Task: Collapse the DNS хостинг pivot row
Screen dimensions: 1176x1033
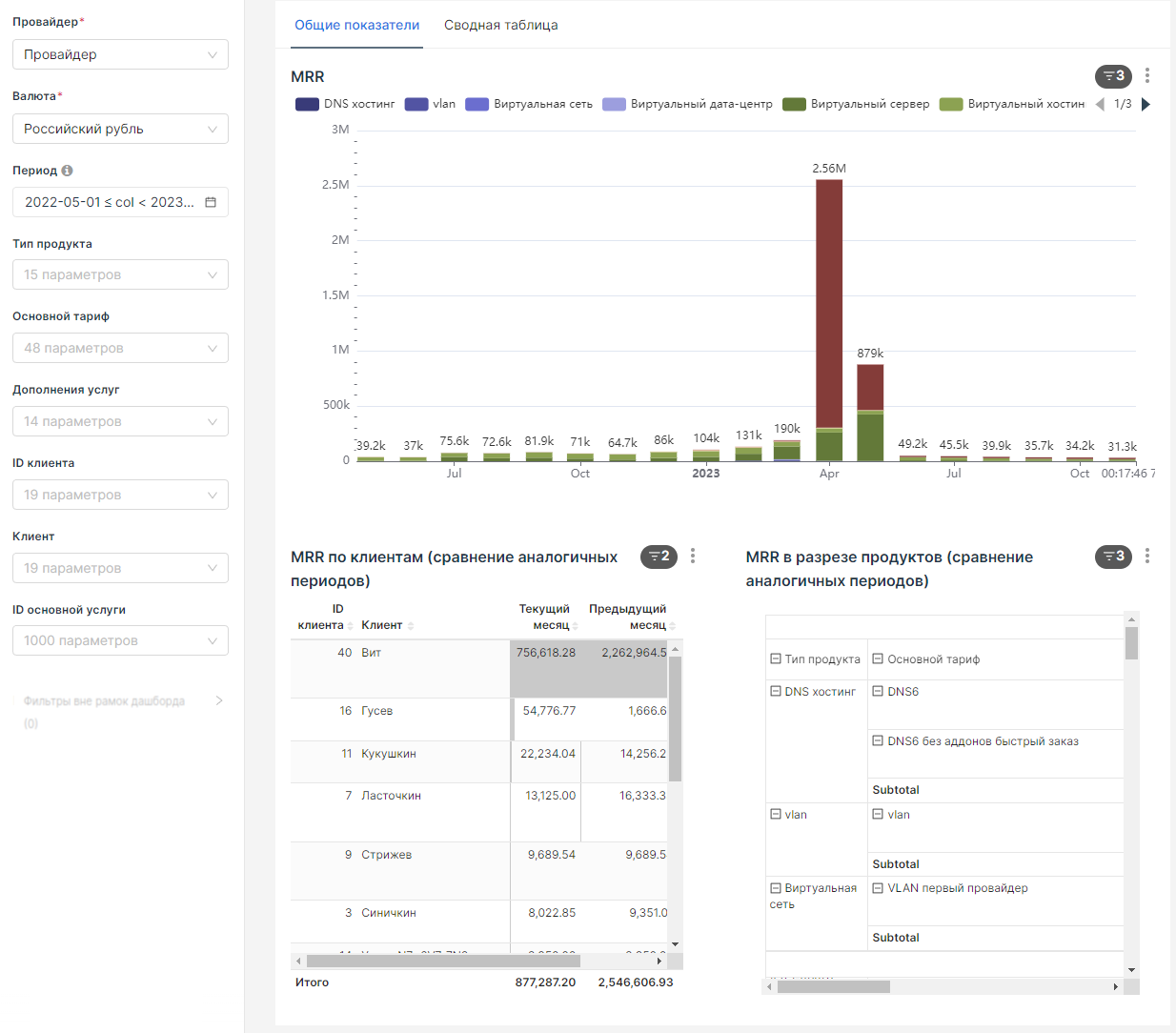Action: 776,692
